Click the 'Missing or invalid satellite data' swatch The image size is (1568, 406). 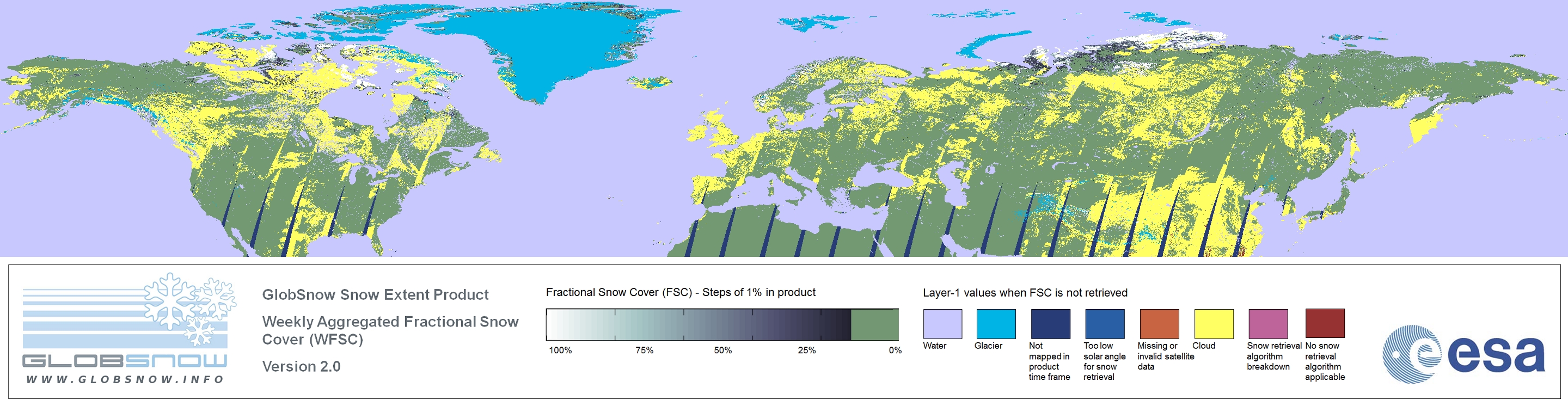pyautogui.click(x=1159, y=324)
